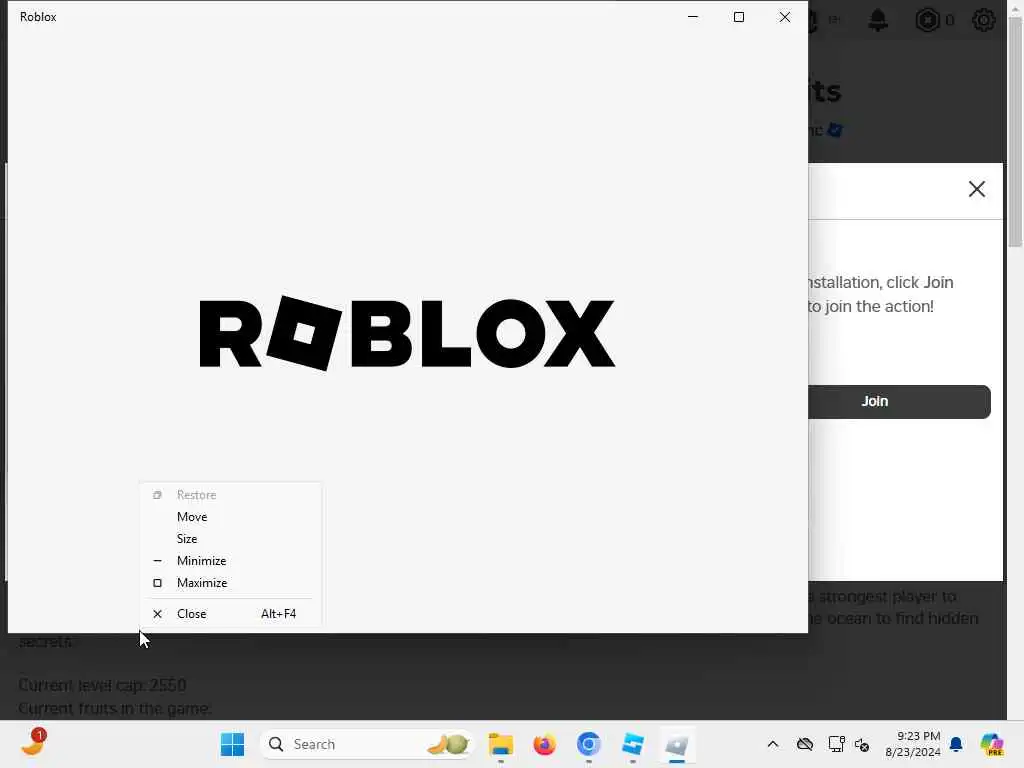Screen dimensions: 1024x768
Task: Open the Roblox Studio taskbar icon
Action: tap(633, 744)
